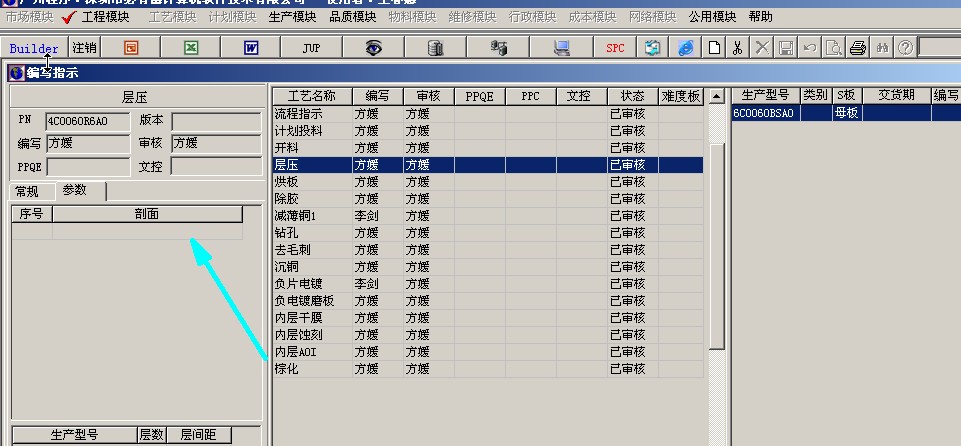The width and height of the screenshot is (961, 446).
Task: Select the 减薄铜1 process row
Action: tap(488, 216)
